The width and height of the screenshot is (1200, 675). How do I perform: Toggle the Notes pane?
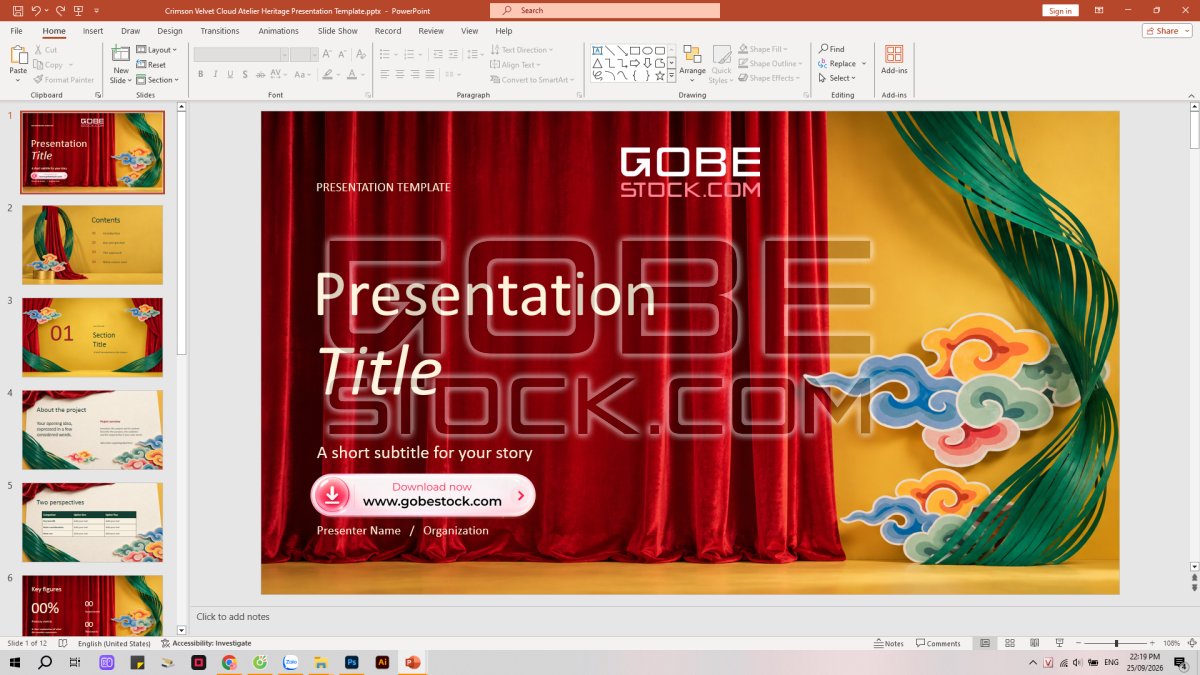[888, 643]
